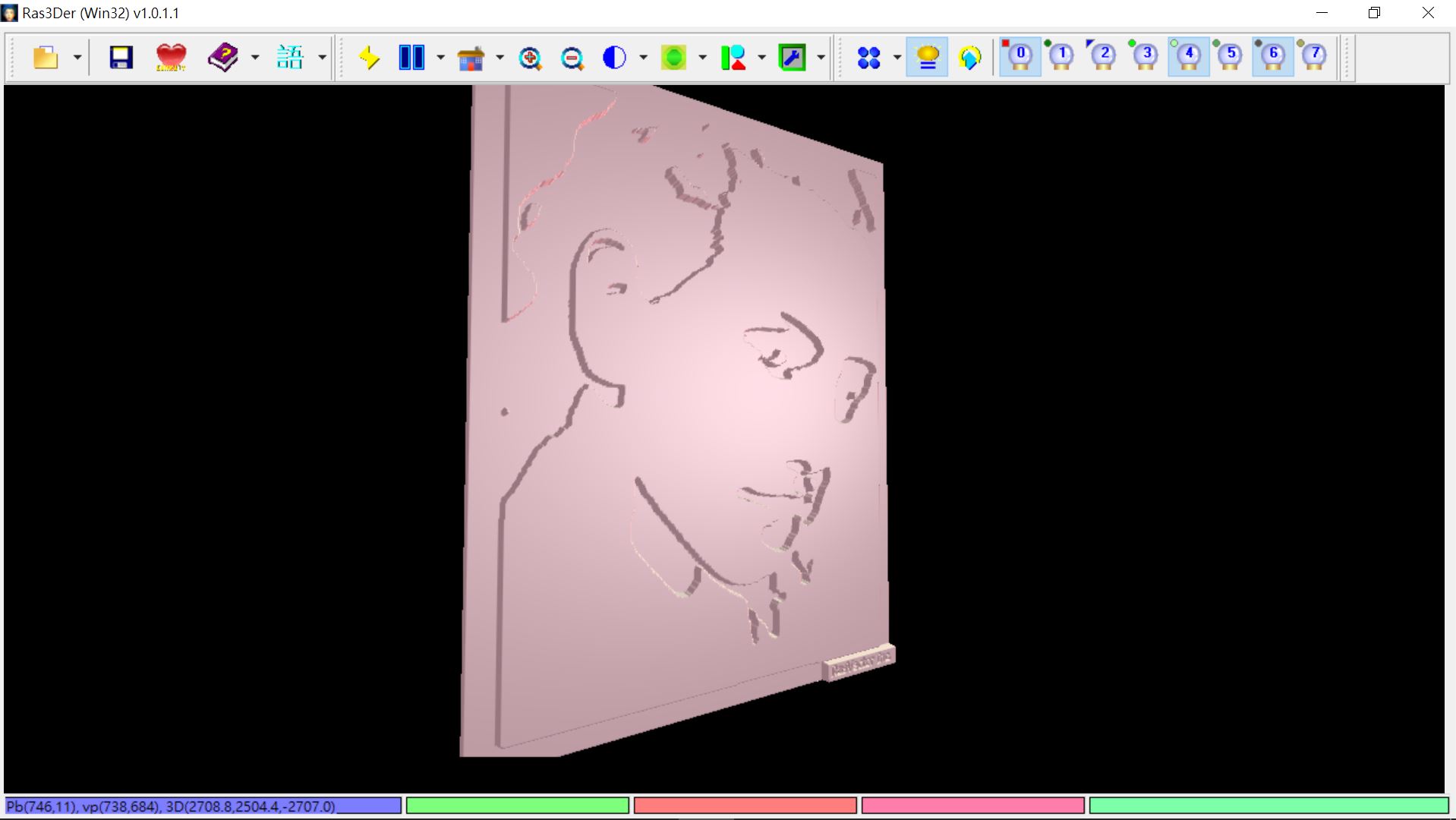Open the purple help book
1456x820 pixels.
(x=224, y=57)
